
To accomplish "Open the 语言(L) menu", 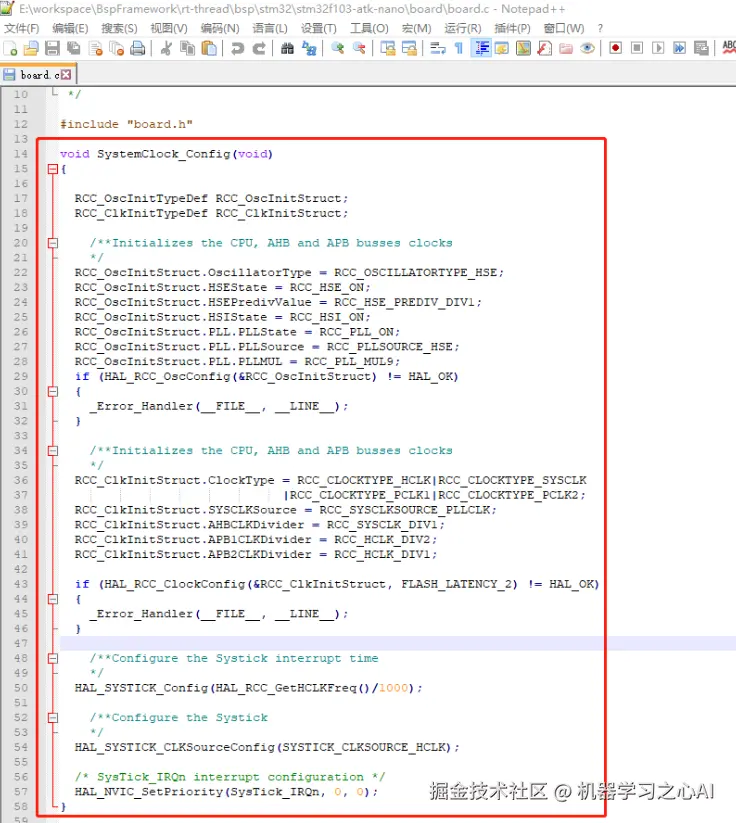I will [x=270, y=28].
